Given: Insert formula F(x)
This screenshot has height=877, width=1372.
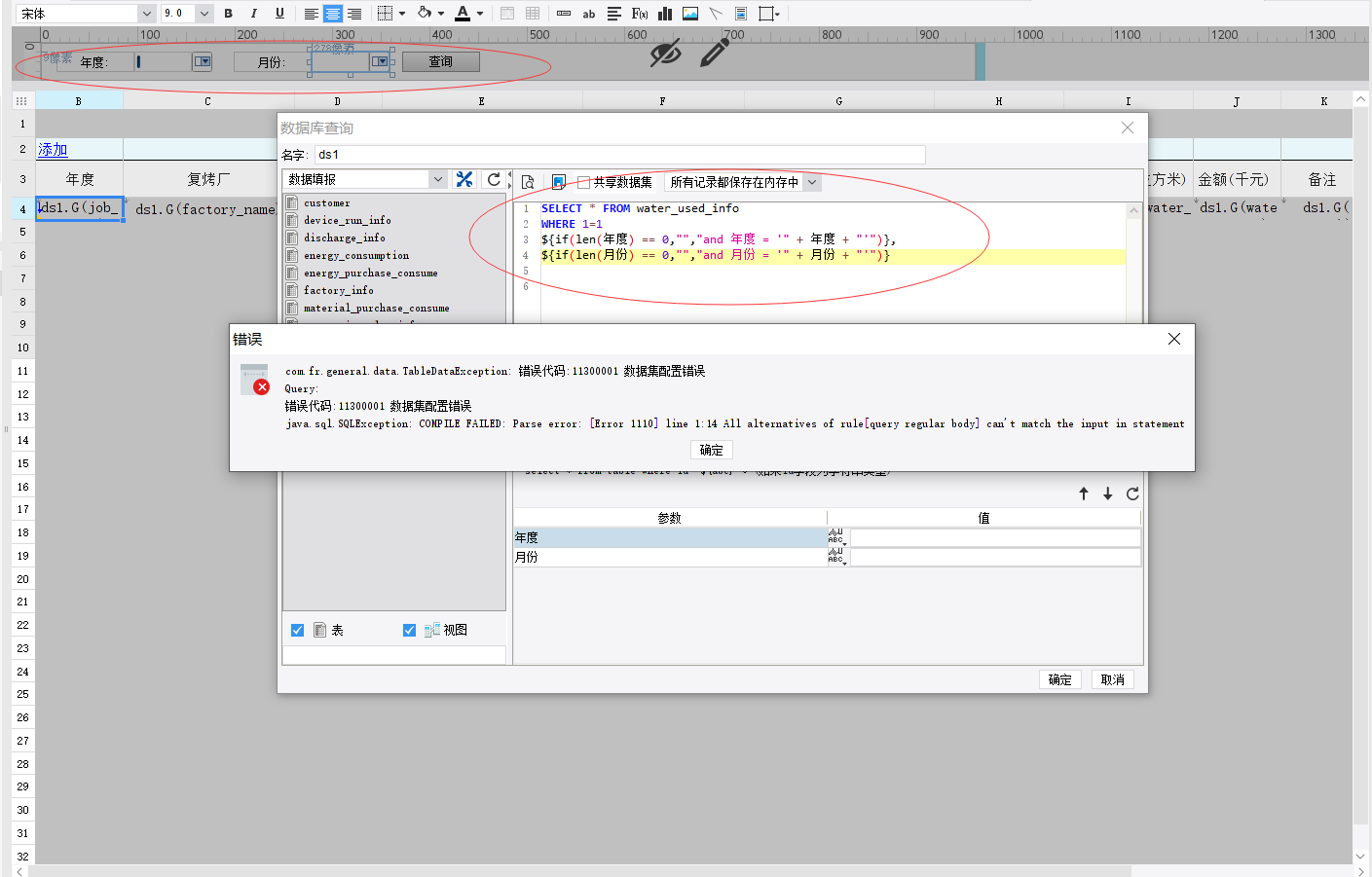Looking at the screenshot, I should pyautogui.click(x=640, y=14).
